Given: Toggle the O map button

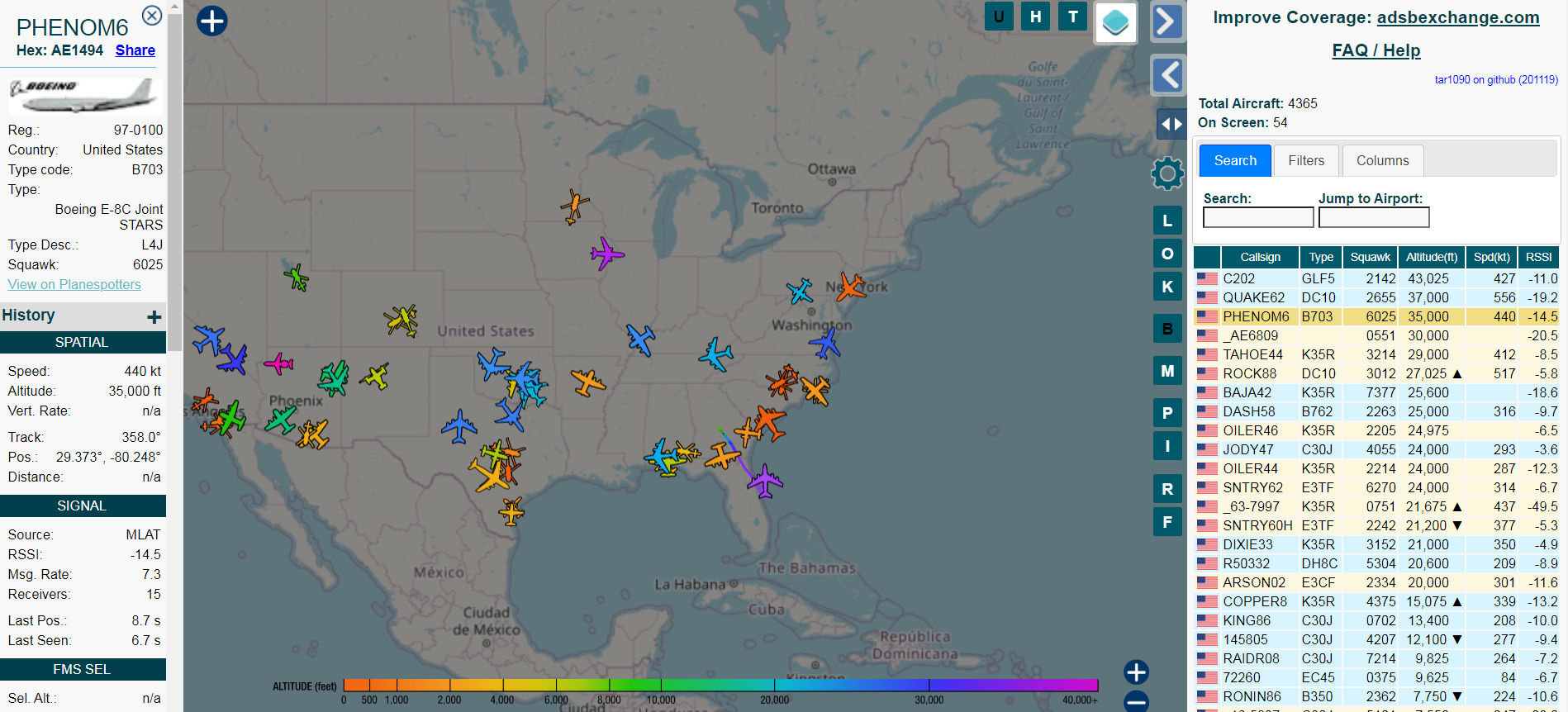Looking at the screenshot, I should [x=1167, y=254].
